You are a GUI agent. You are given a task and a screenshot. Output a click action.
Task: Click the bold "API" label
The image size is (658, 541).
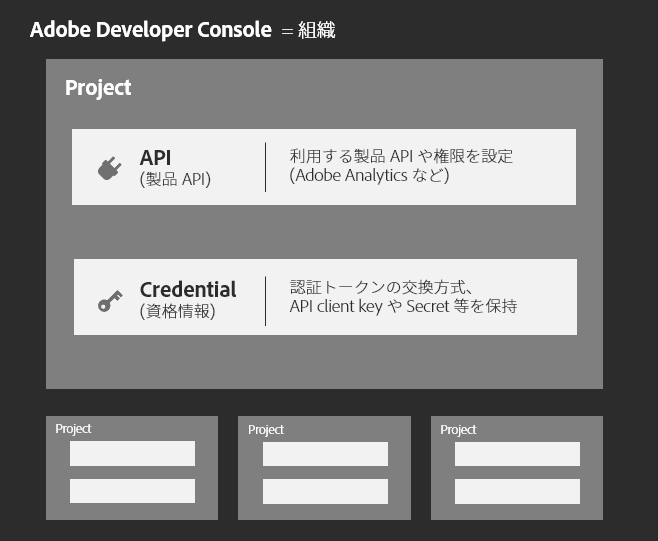coord(155,158)
